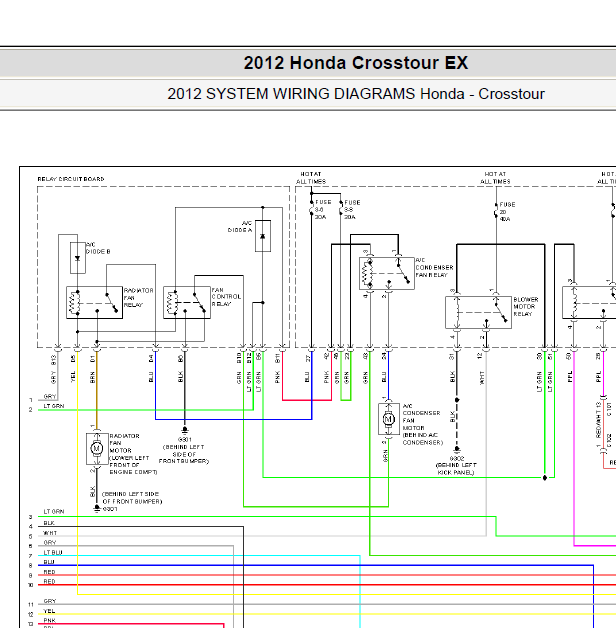Click the 'BLU' label on line 8
The width and height of the screenshot is (616, 628).
click(49, 562)
